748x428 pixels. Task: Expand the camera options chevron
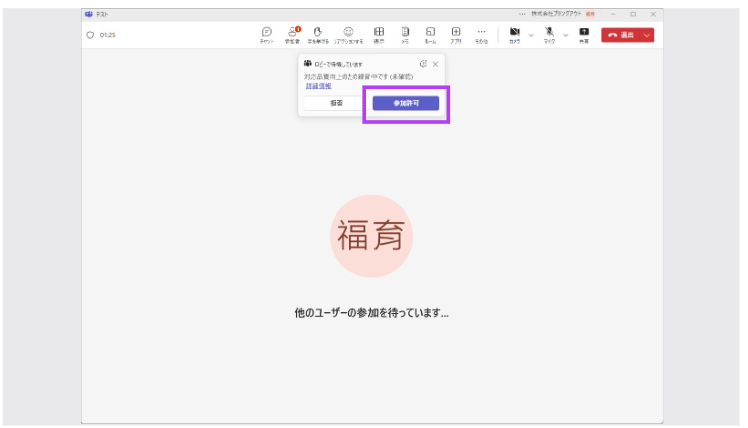pos(531,35)
